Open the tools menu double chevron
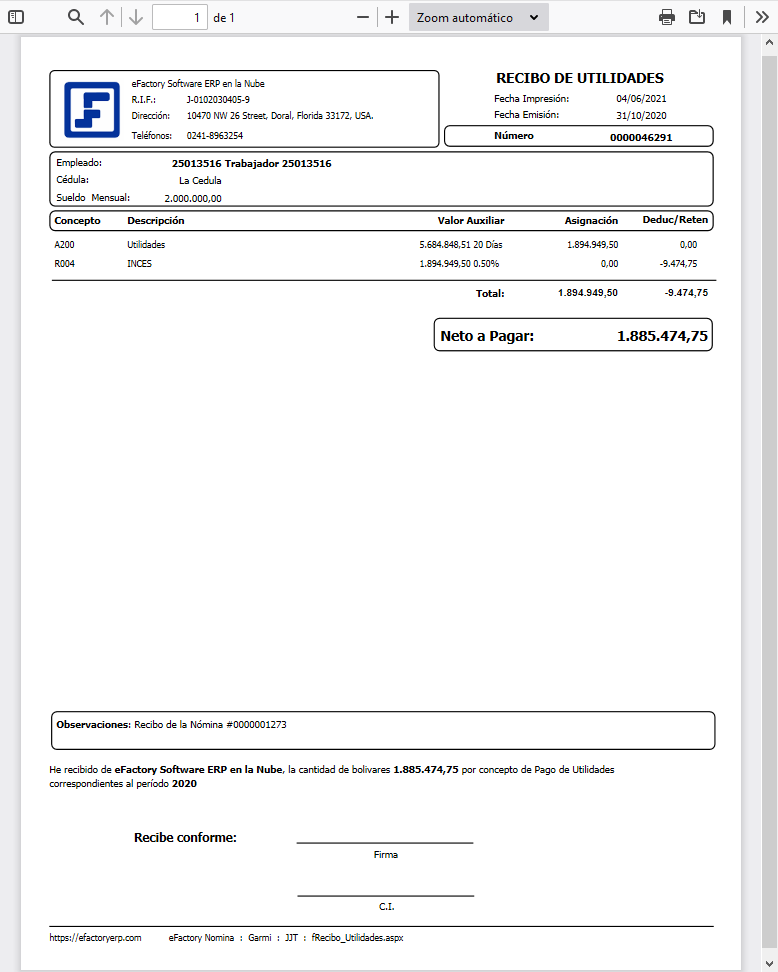This screenshot has width=778, height=972. point(762,17)
